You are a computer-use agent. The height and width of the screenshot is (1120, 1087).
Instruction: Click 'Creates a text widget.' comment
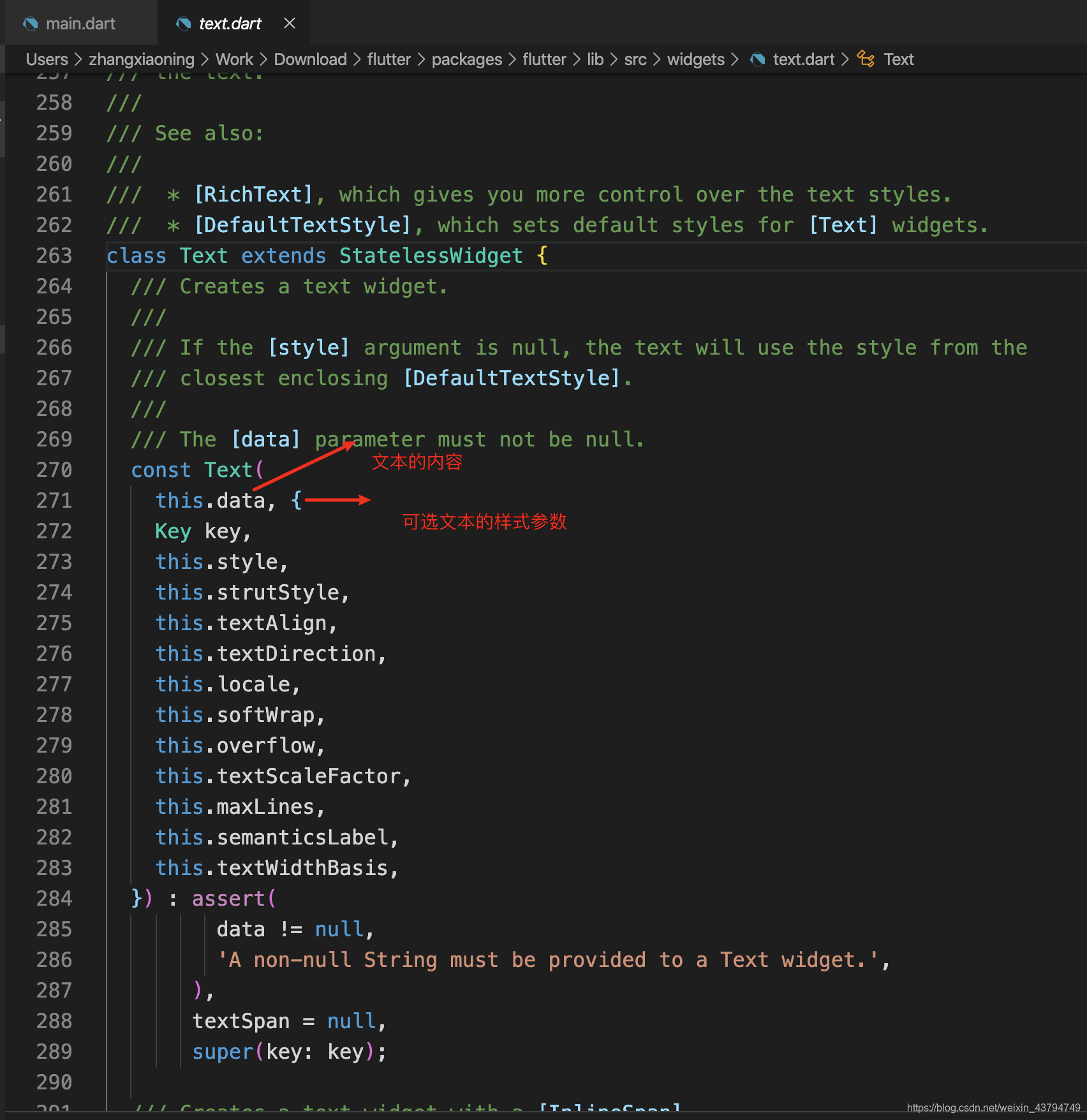(313, 286)
